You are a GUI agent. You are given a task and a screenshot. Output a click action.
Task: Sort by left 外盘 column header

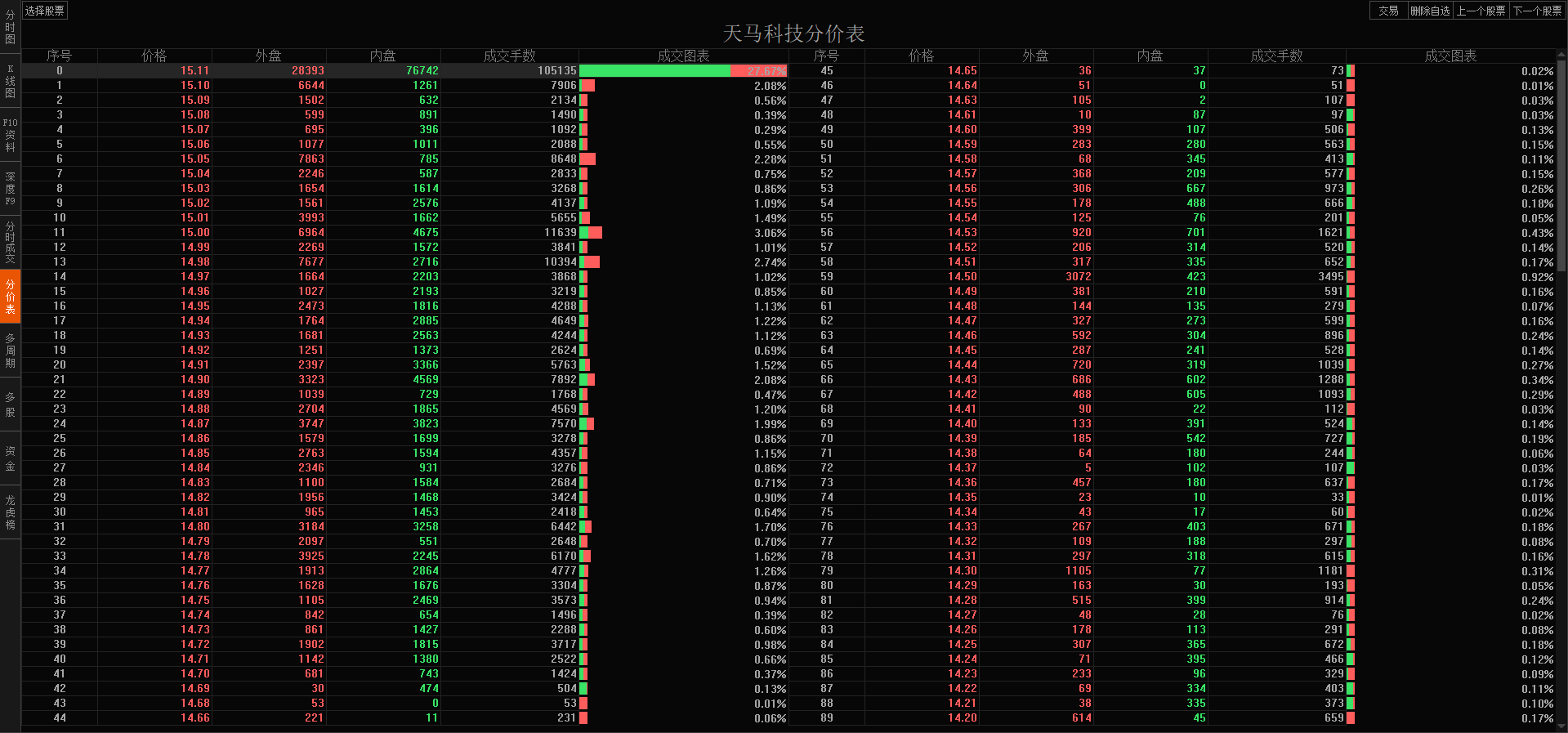(268, 56)
